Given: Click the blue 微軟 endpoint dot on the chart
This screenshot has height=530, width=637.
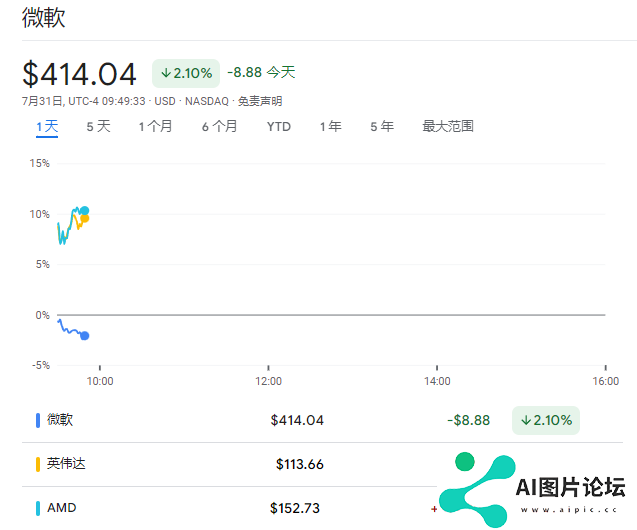Looking at the screenshot, I should (84, 336).
